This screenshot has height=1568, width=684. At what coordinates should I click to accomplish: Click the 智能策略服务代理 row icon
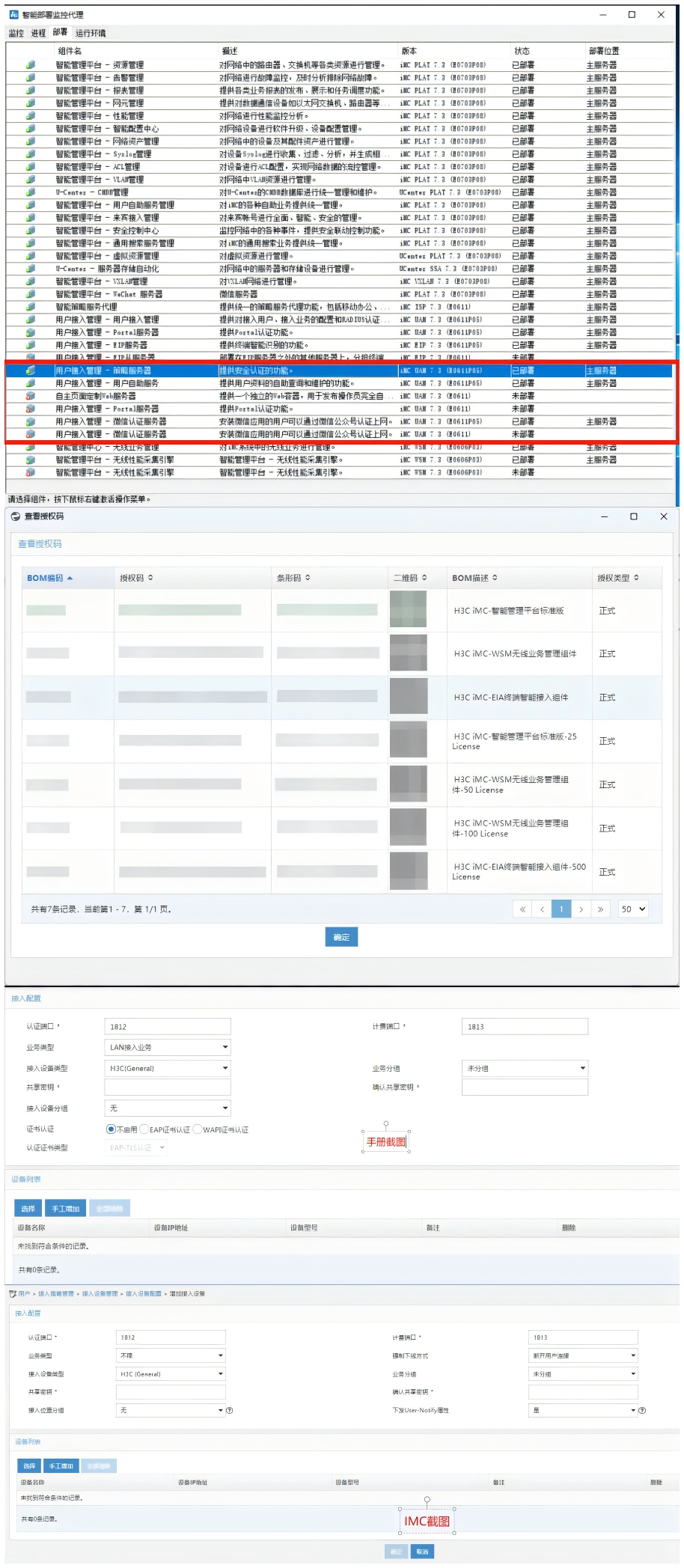(31, 307)
